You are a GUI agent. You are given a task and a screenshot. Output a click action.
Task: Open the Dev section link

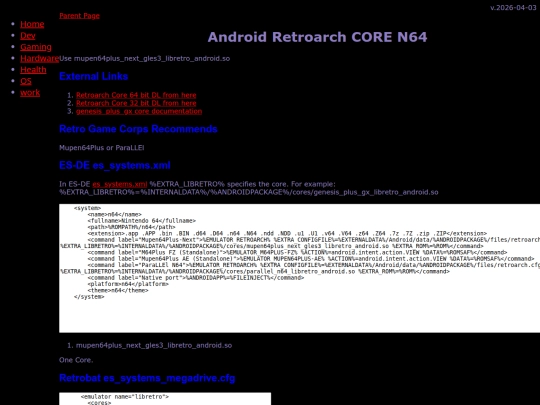click(28, 35)
